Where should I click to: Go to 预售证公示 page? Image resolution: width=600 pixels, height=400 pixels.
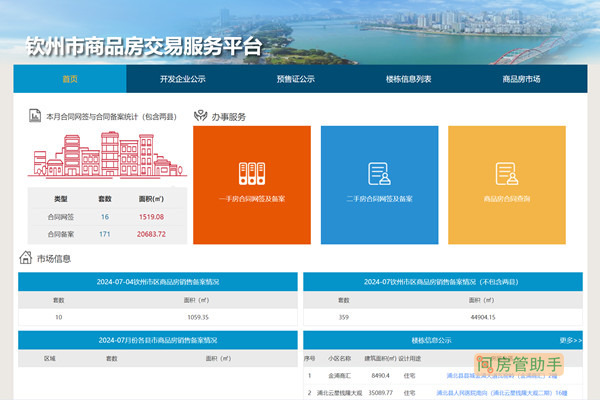point(295,79)
